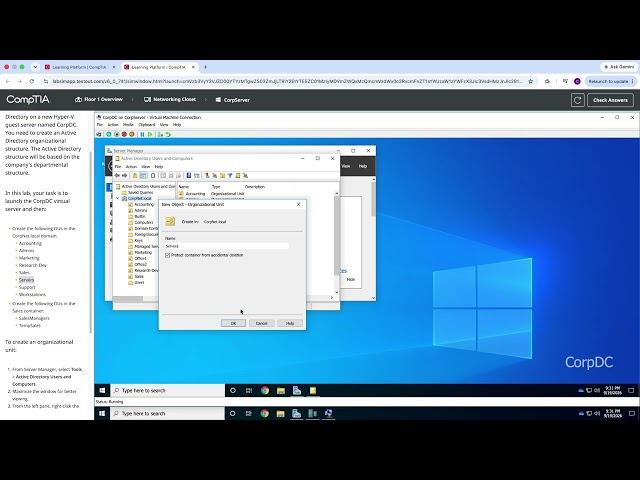This screenshot has width=640, height=480.
Task: Click the Ask Gemini button
Action: point(619,67)
